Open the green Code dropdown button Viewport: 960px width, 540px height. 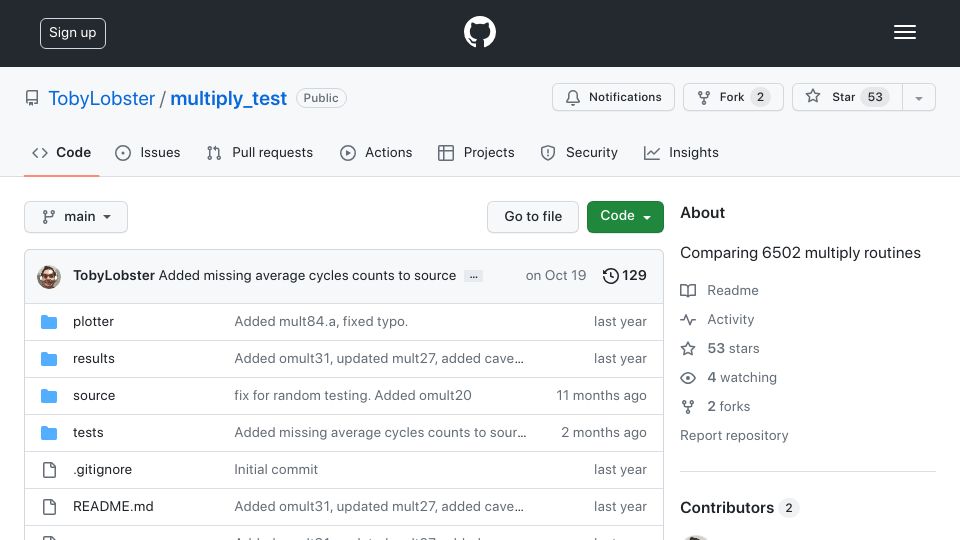(625, 217)
